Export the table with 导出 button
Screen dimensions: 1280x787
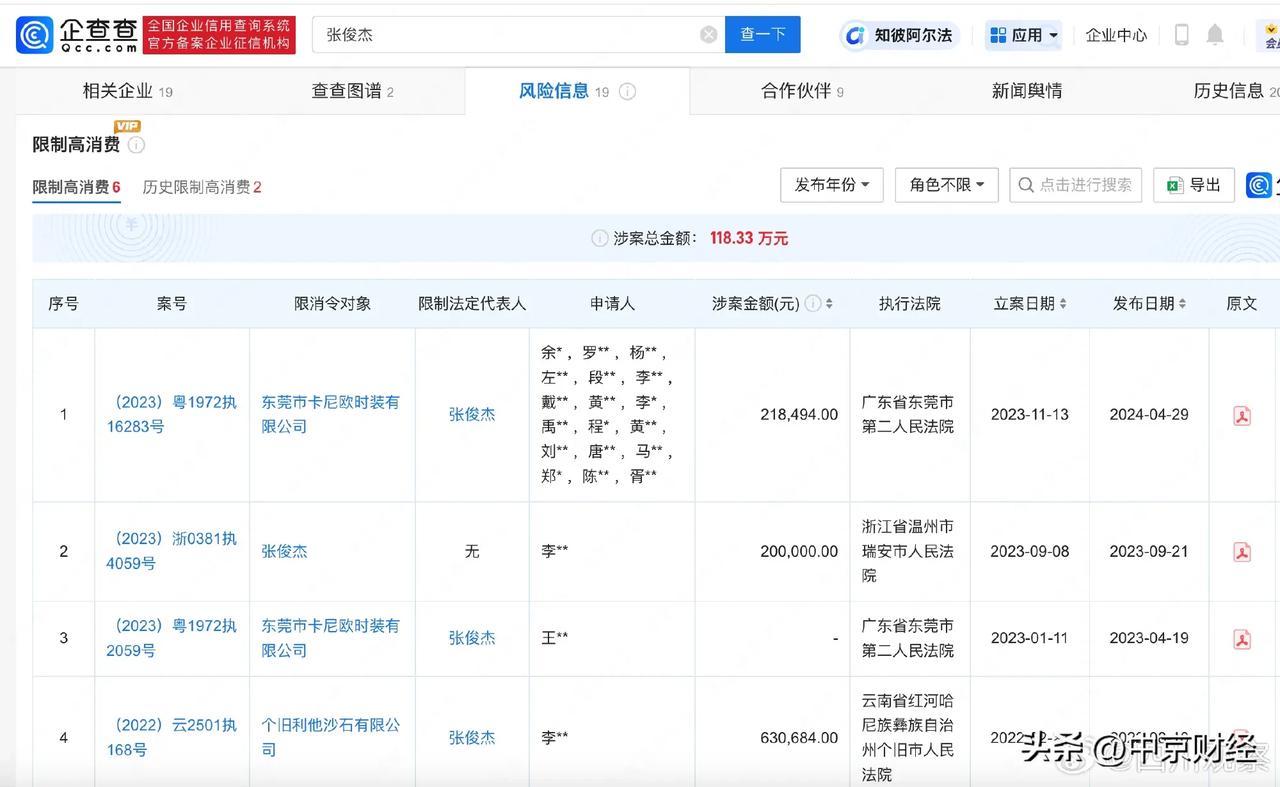tap(1194, 185)
